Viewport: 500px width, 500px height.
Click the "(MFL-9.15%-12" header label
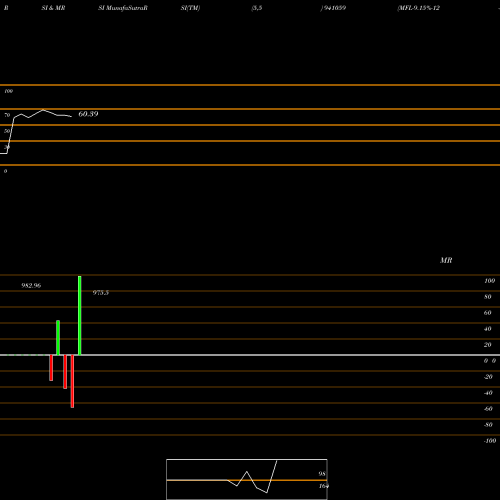[x=418, y=8]
